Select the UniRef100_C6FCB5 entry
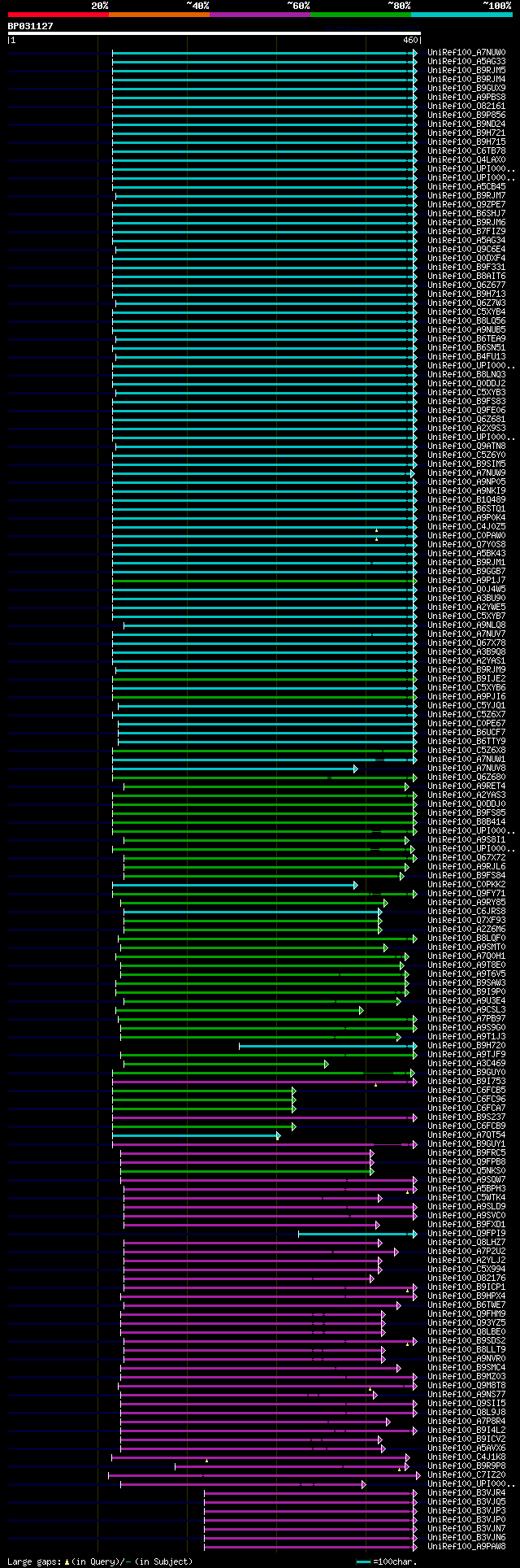This screenshot has width=520, height=1568. pyautogui.click(x=466, y=1090)
